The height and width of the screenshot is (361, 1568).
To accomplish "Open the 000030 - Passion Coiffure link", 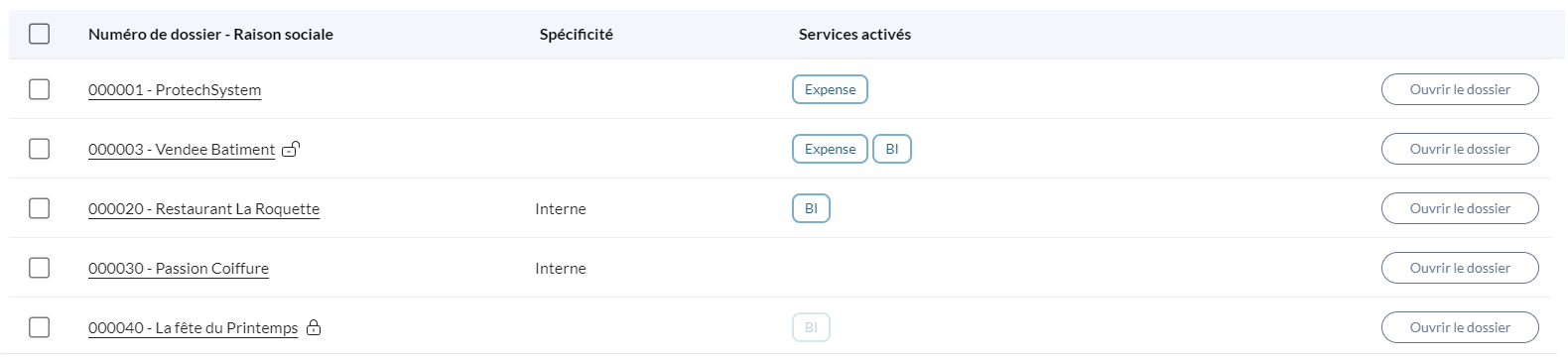I will click(x=179, y=269).
